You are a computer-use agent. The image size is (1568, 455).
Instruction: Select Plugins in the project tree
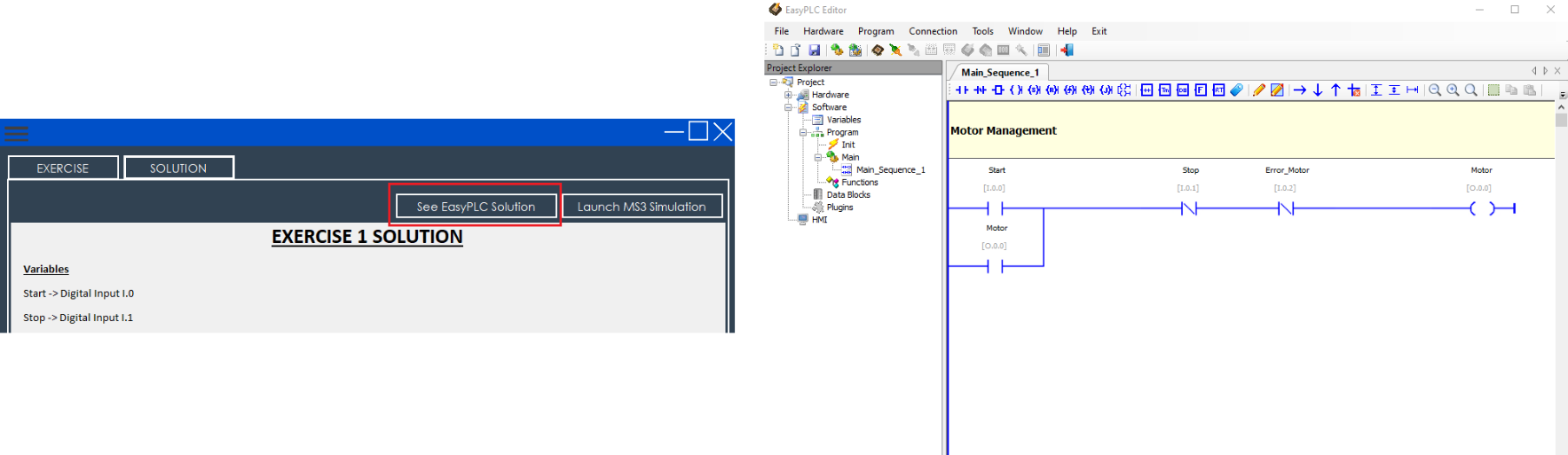pos(839,207)
